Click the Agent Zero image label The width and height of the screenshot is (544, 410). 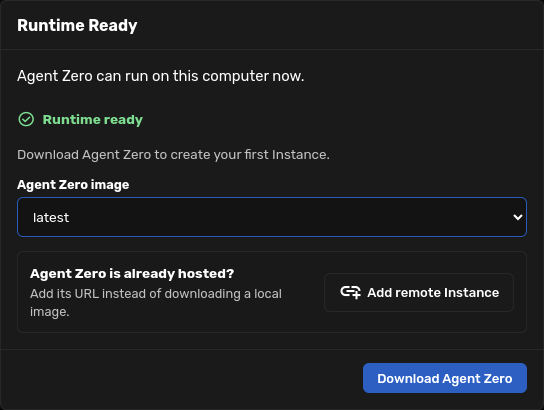click(x=73, y=185)
